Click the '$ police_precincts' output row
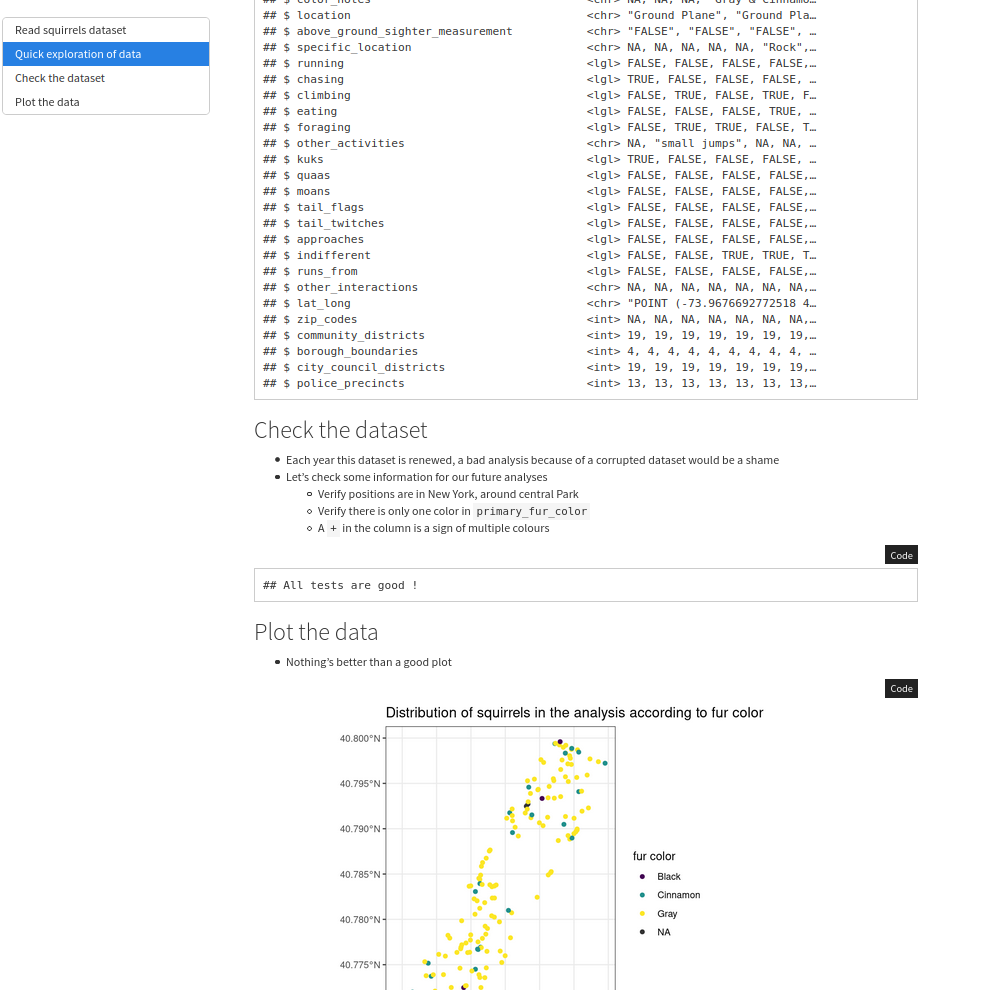Image resolution: width=981 pixels, height=990 pixels. 540,383
